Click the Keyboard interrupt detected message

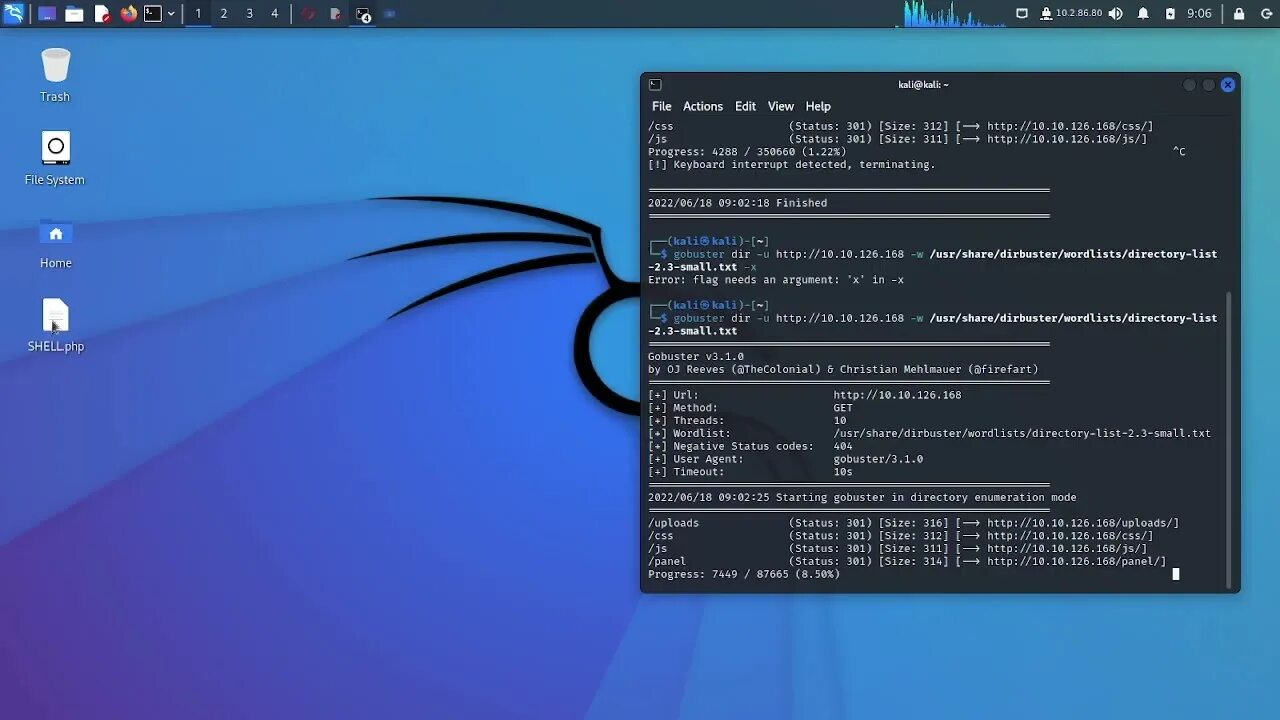[792, 165]
